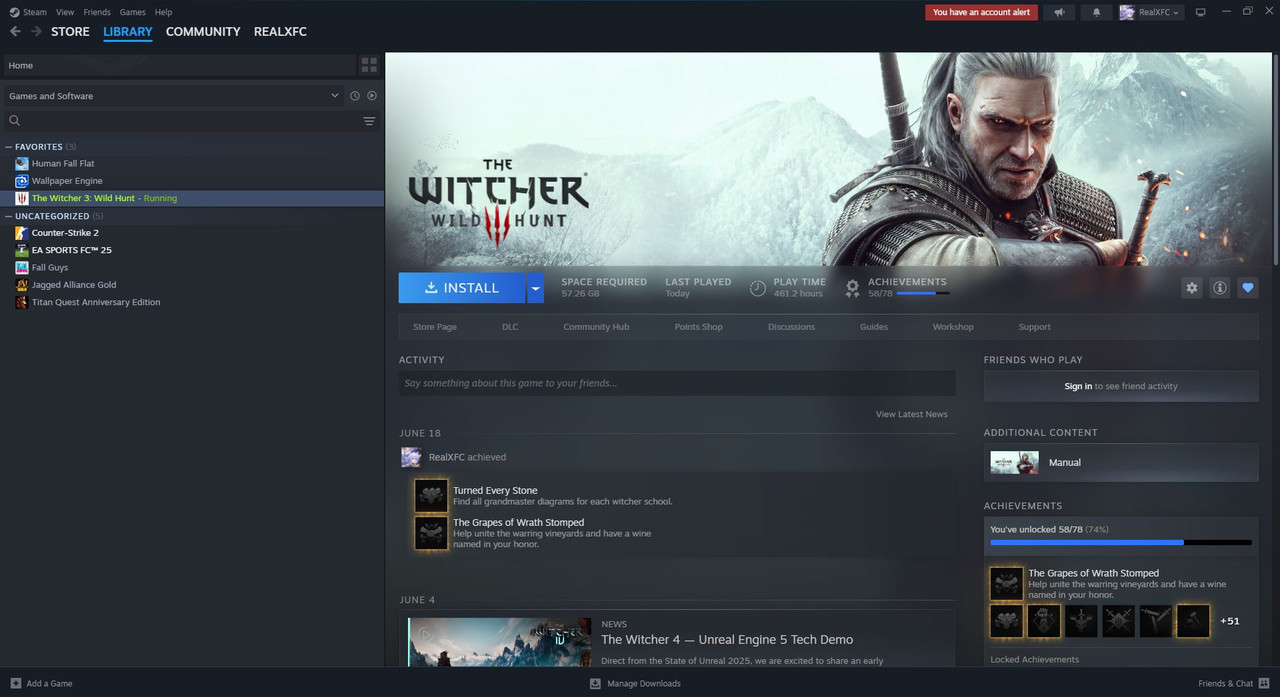Click Home in library sidebar
1280x697 pixels.
point(179,65)
